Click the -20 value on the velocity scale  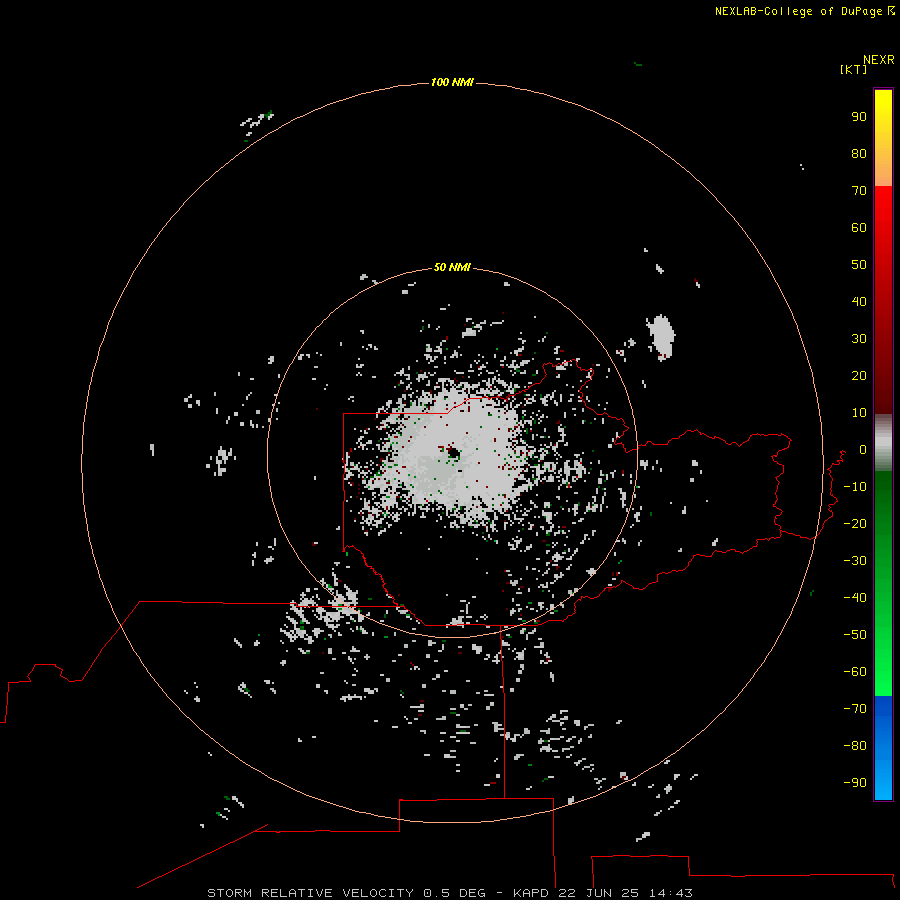coord(855,523)
